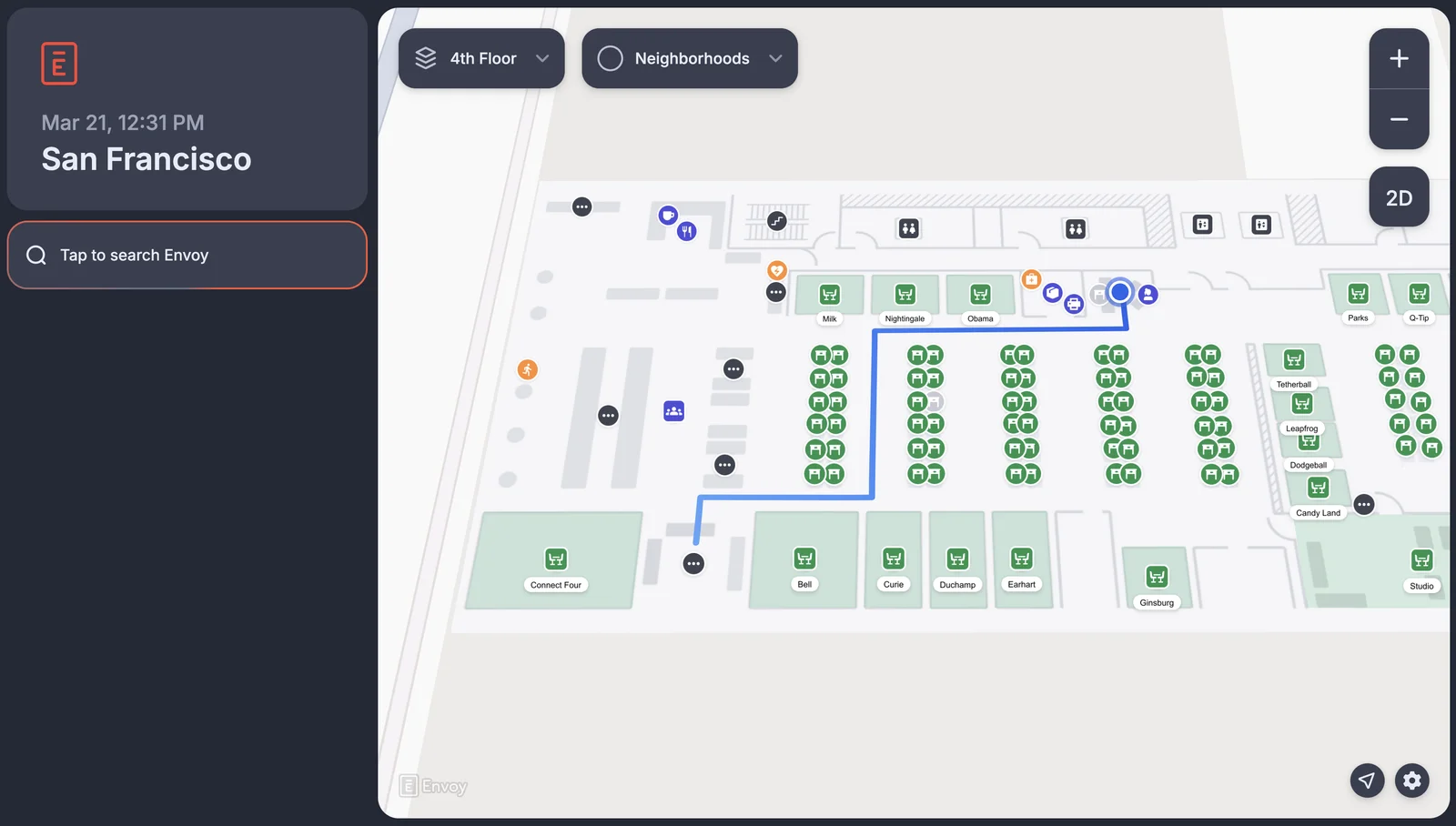Image resolution: width=1456 pixels, height=826 pixels.
Task: Select the coffee cup amenity icon
Action: click(668, 216)
